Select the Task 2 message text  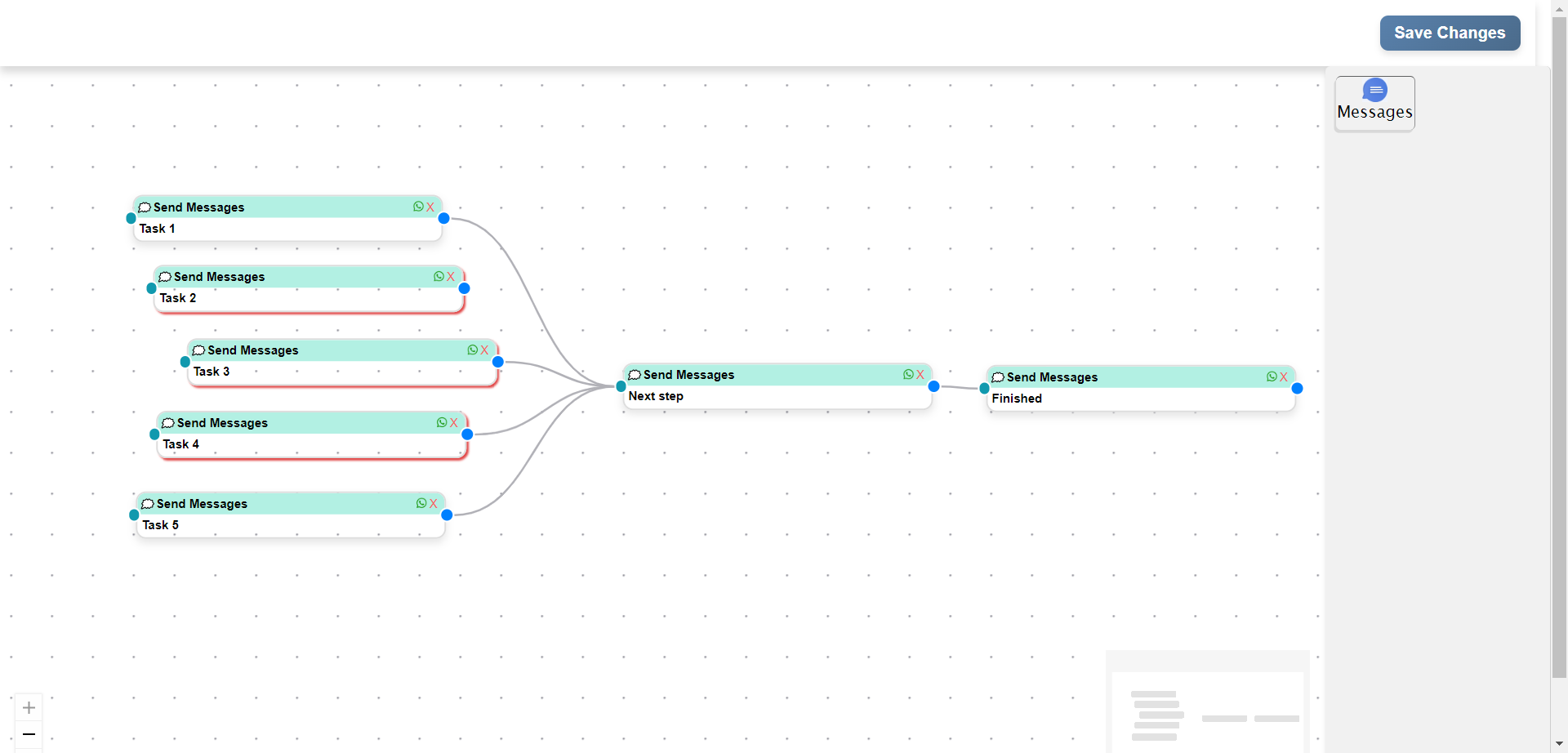point(178,298)
